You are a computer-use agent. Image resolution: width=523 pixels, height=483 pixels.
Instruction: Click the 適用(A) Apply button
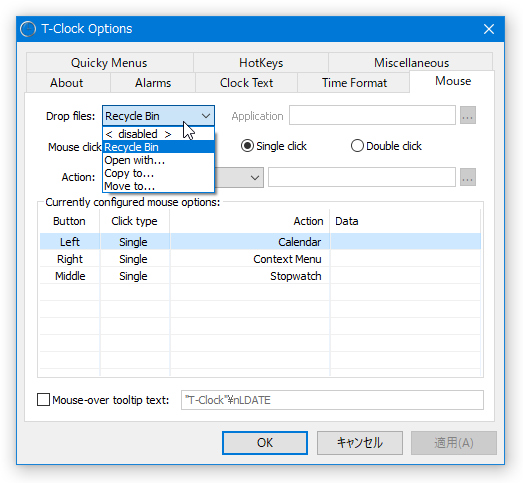454,443
